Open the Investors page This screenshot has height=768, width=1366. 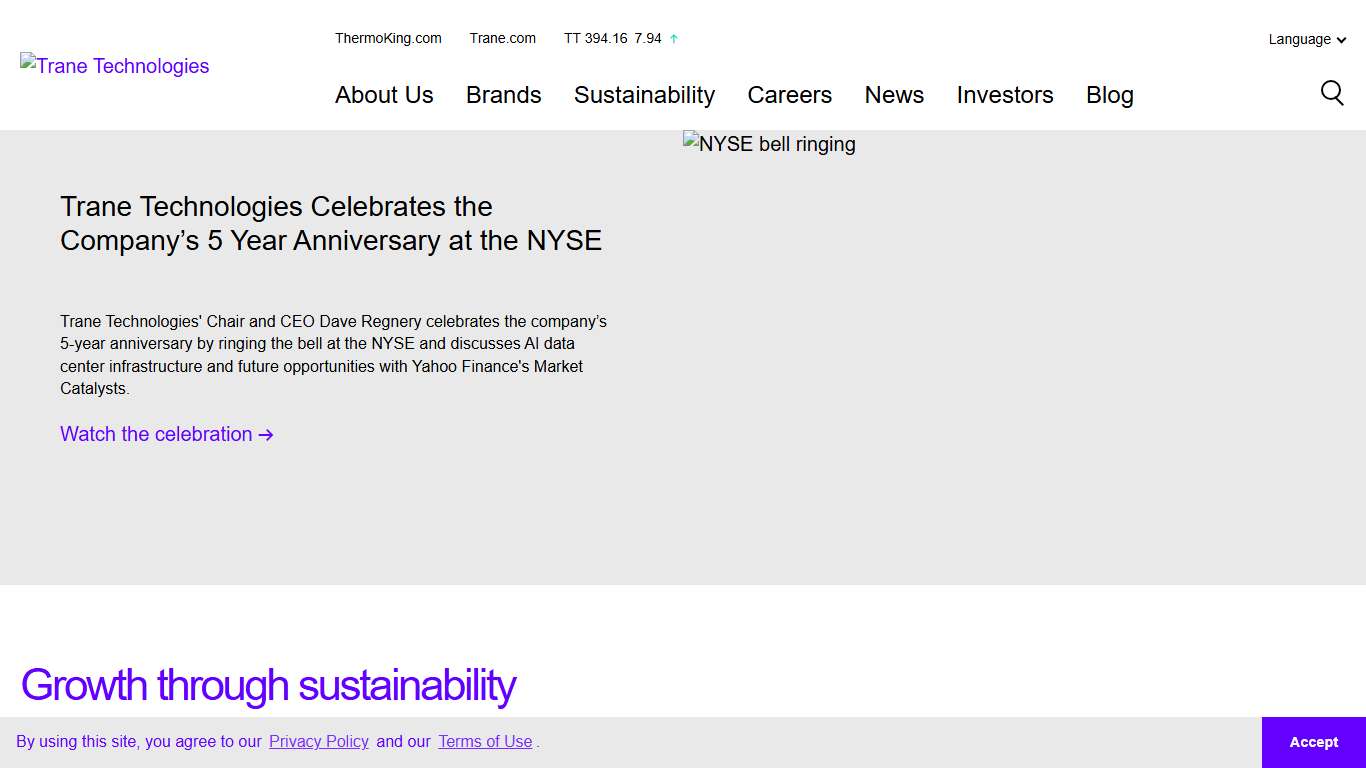[1004, 95]
